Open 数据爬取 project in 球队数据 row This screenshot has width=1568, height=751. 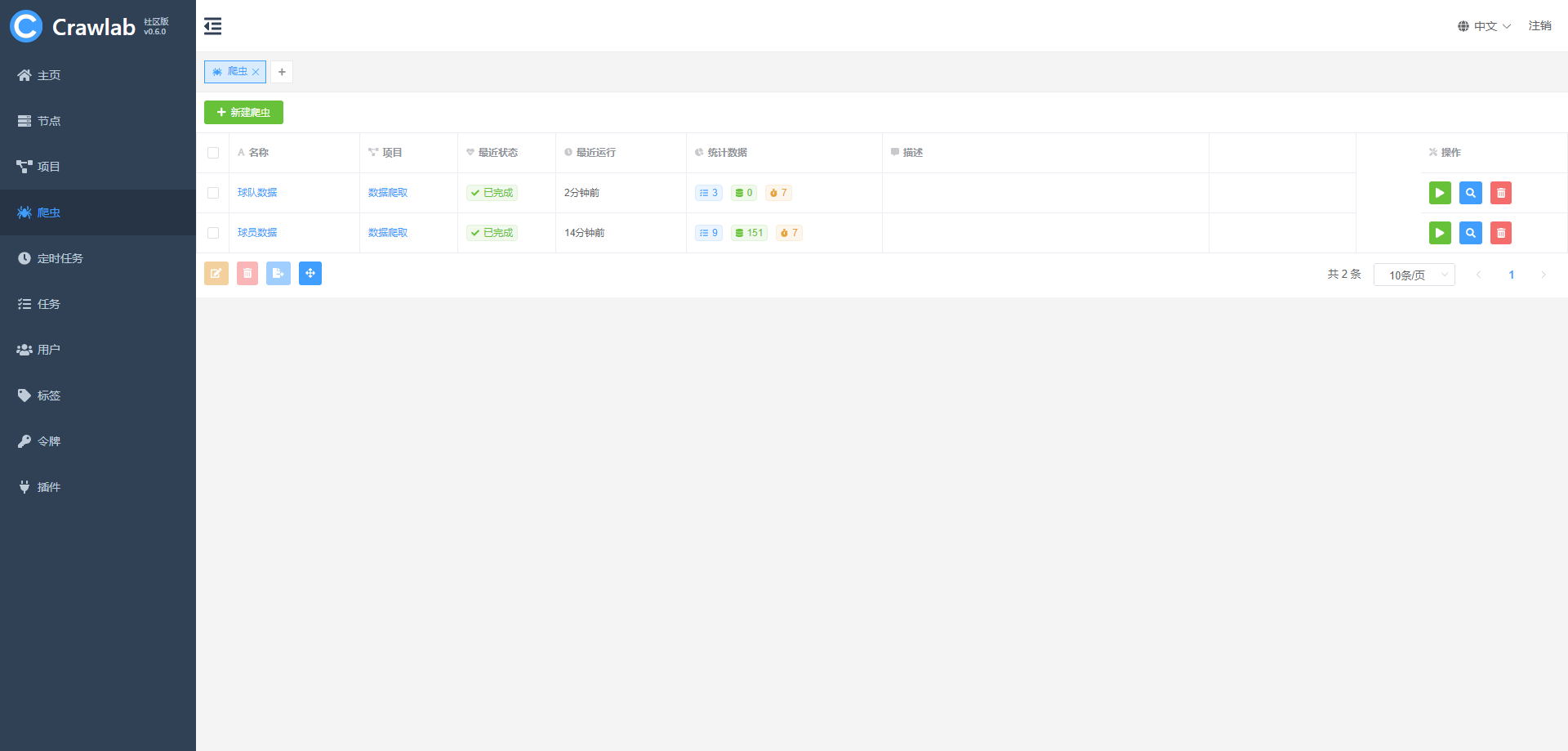coord(388,193)
